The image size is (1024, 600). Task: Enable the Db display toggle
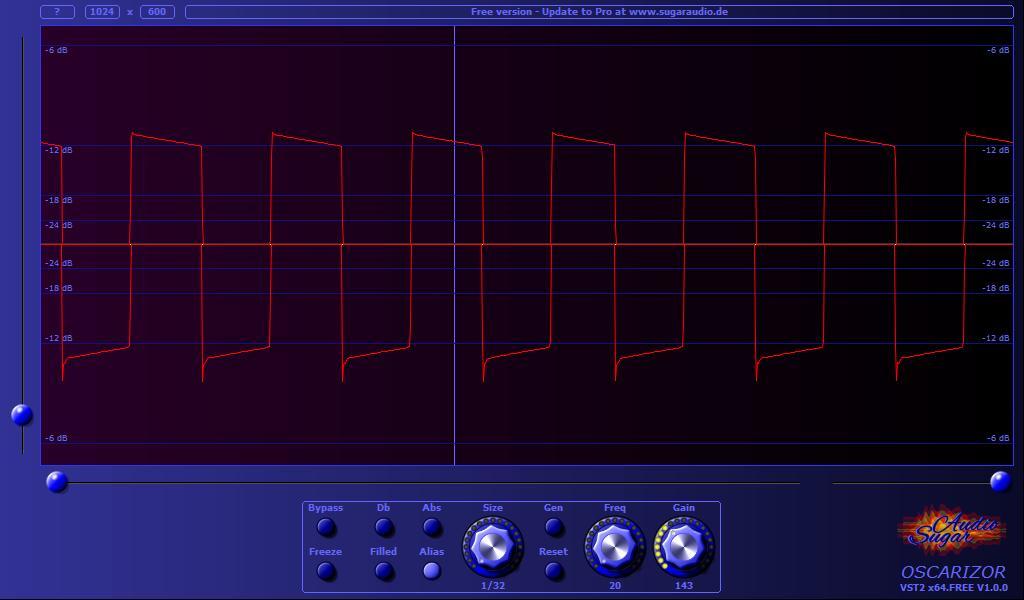coord(384,527)
